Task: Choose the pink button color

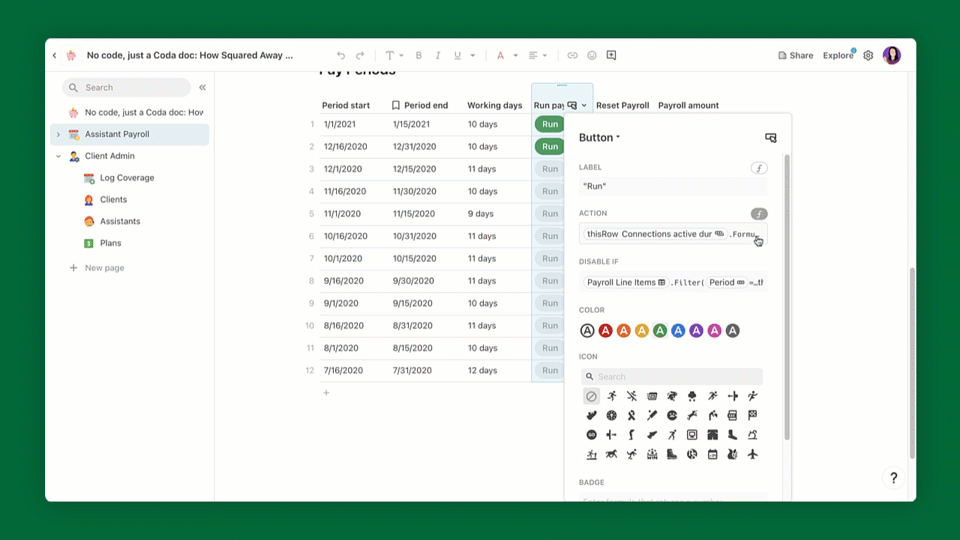Action: point(714,331)
